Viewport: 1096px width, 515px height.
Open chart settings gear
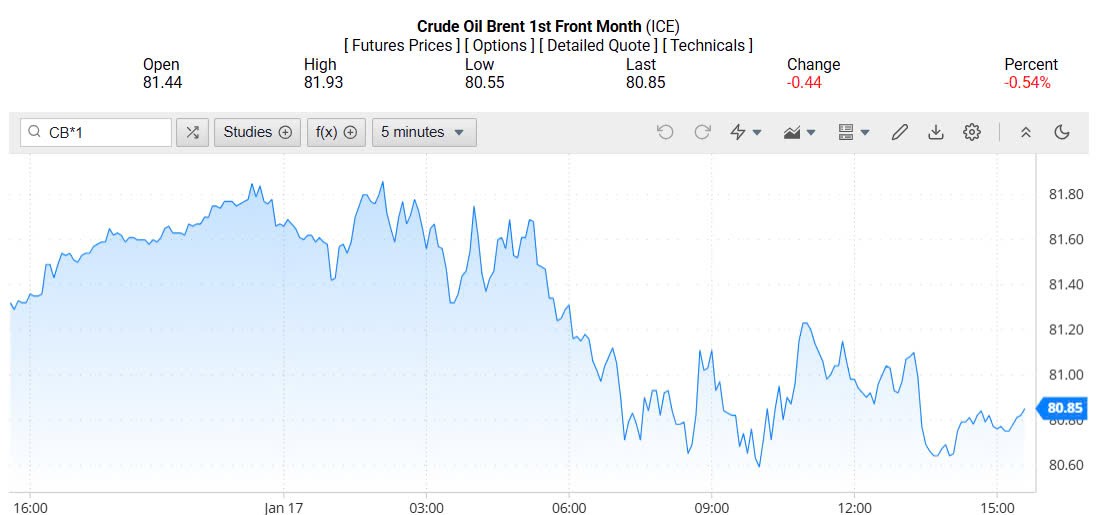pyautogui.click(x=972, y=132)
